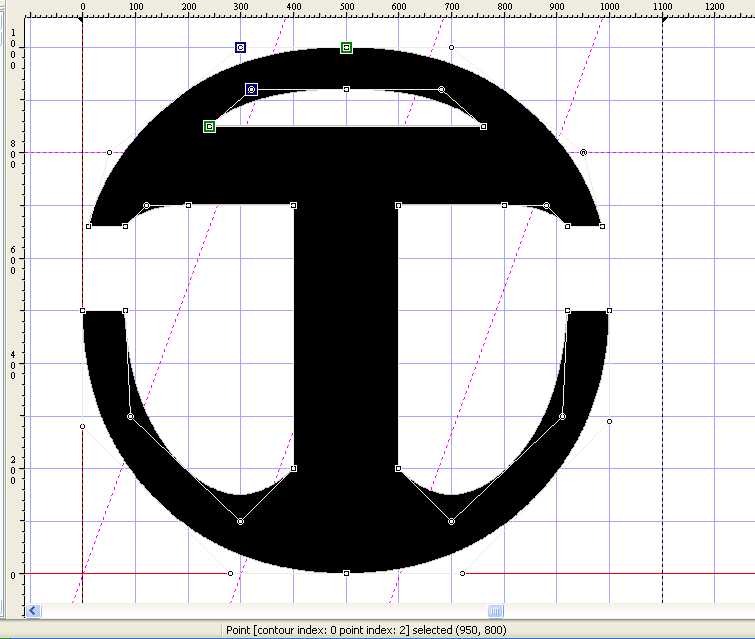Select the point at the T stem's upper right corner

(398, 206)
